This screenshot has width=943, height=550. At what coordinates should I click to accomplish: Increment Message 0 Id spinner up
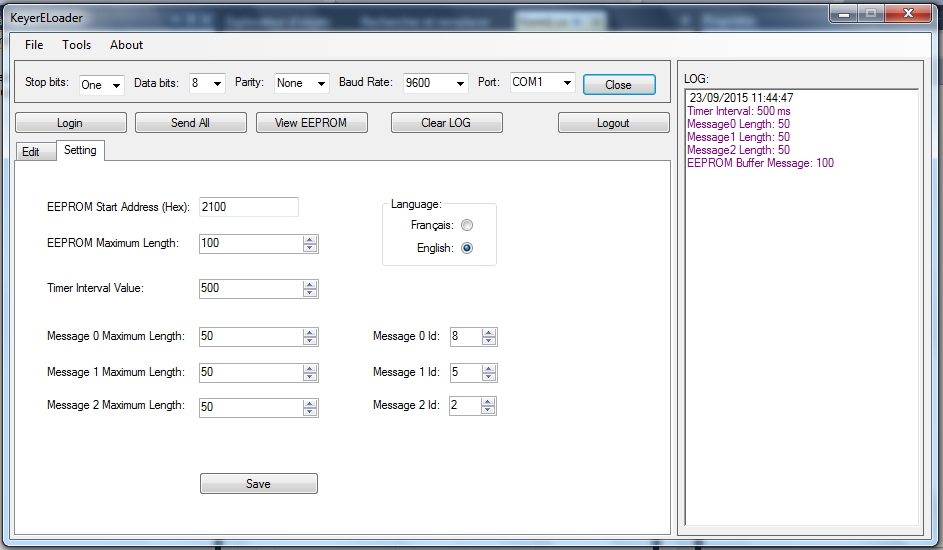tap(489, 332)
